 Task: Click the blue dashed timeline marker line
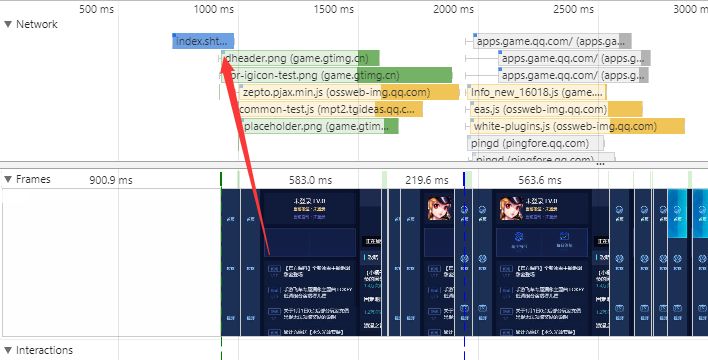[464, 266]
